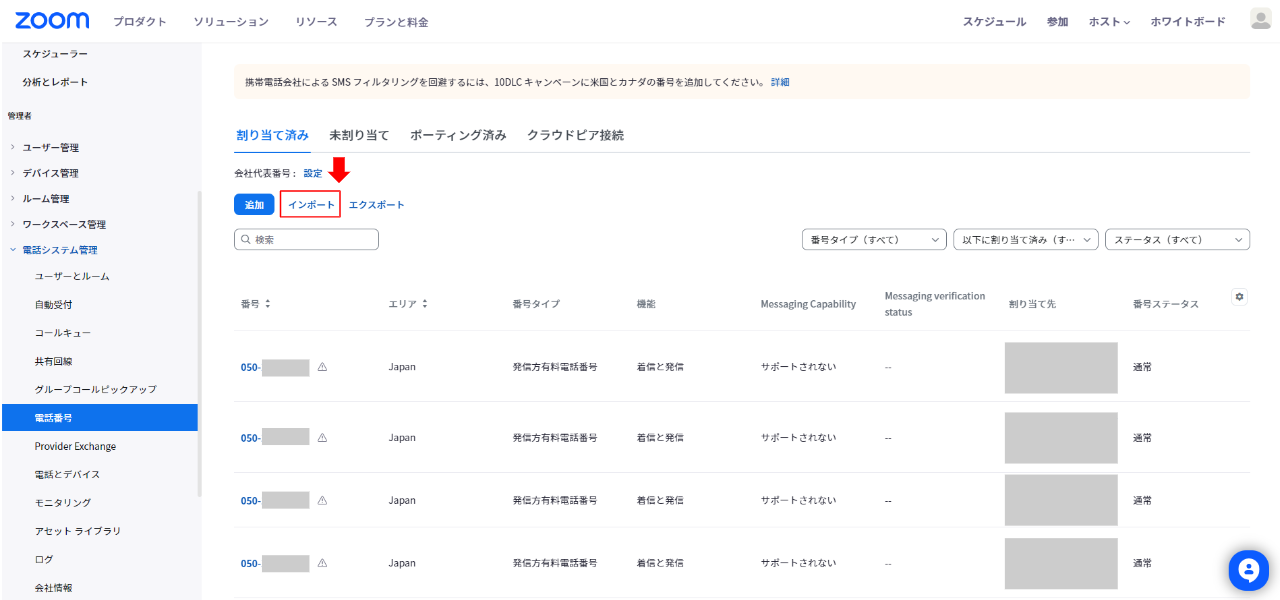Click warning icon in second 050 row
The height and width of the screenshot is (600, 1280).
point(322,438)
